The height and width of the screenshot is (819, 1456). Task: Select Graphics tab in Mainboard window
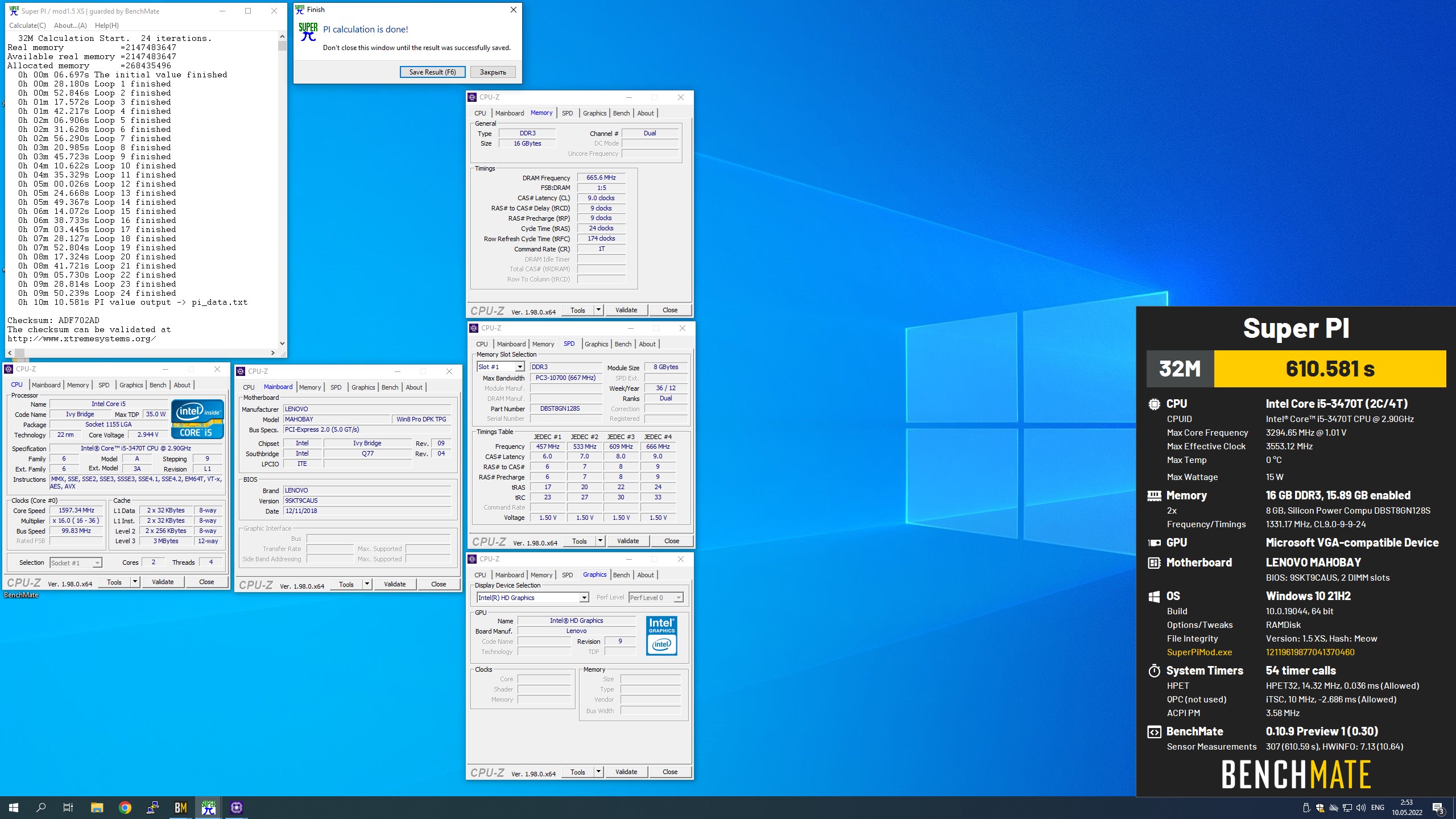(x=363, y=387)
